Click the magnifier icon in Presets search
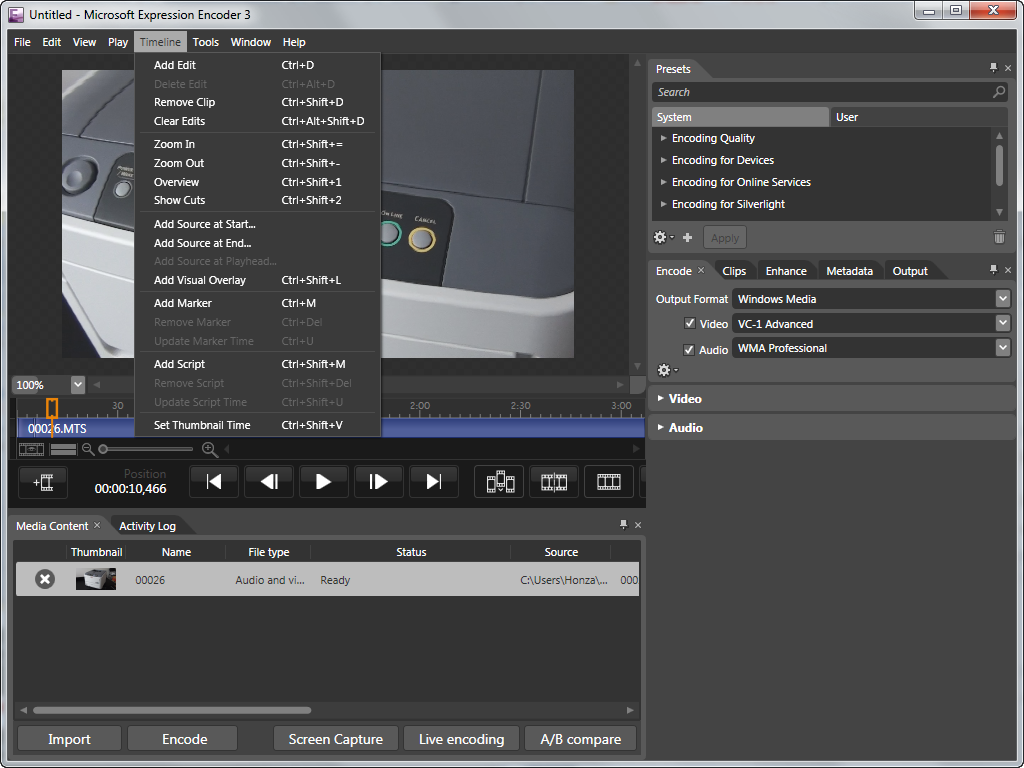 click(x=999, y=92)
